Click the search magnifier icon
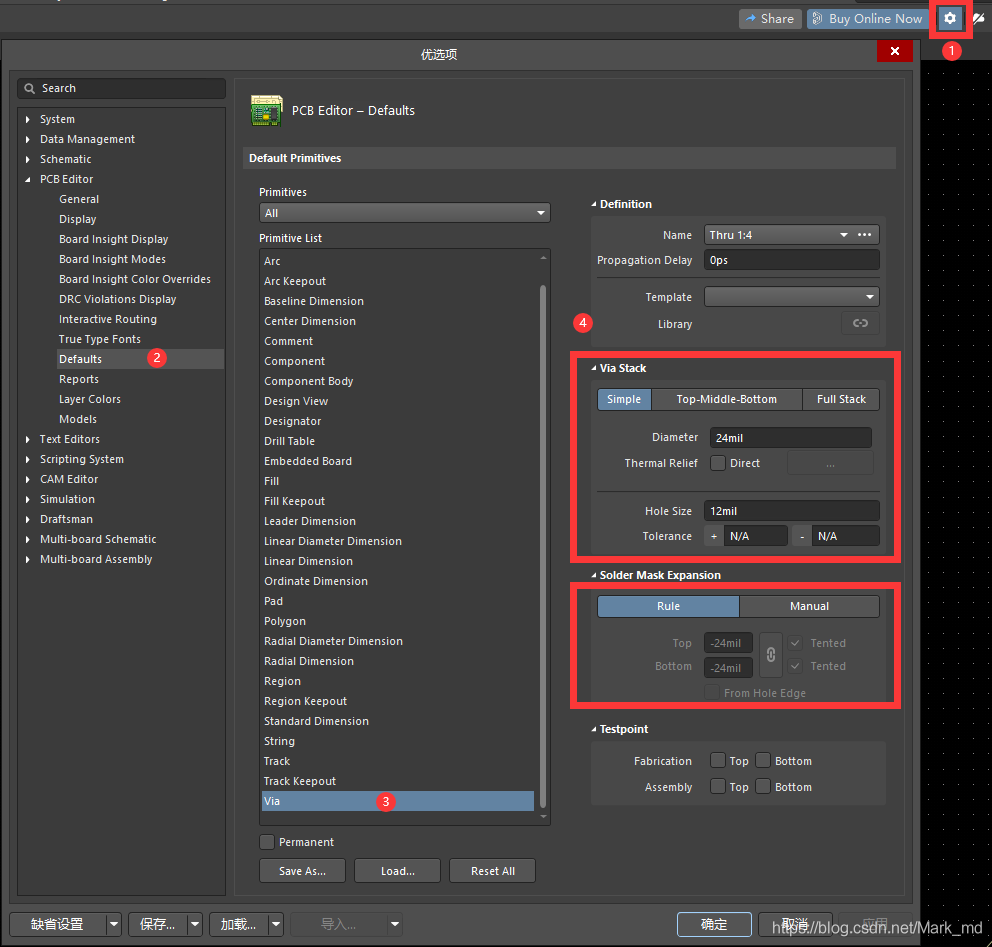Screen dimensions: 992x947 (29, 89)
